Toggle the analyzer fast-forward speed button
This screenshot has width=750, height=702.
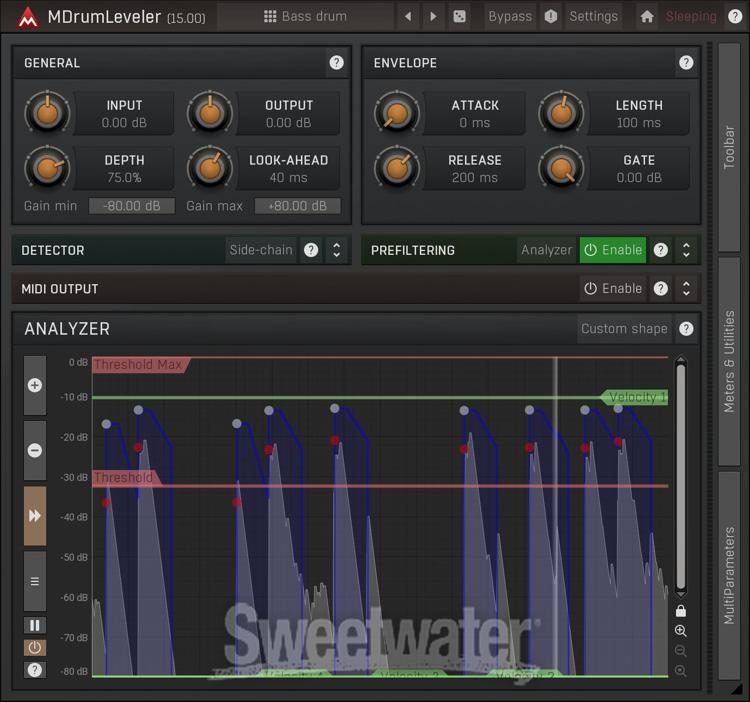pos(35,516)
